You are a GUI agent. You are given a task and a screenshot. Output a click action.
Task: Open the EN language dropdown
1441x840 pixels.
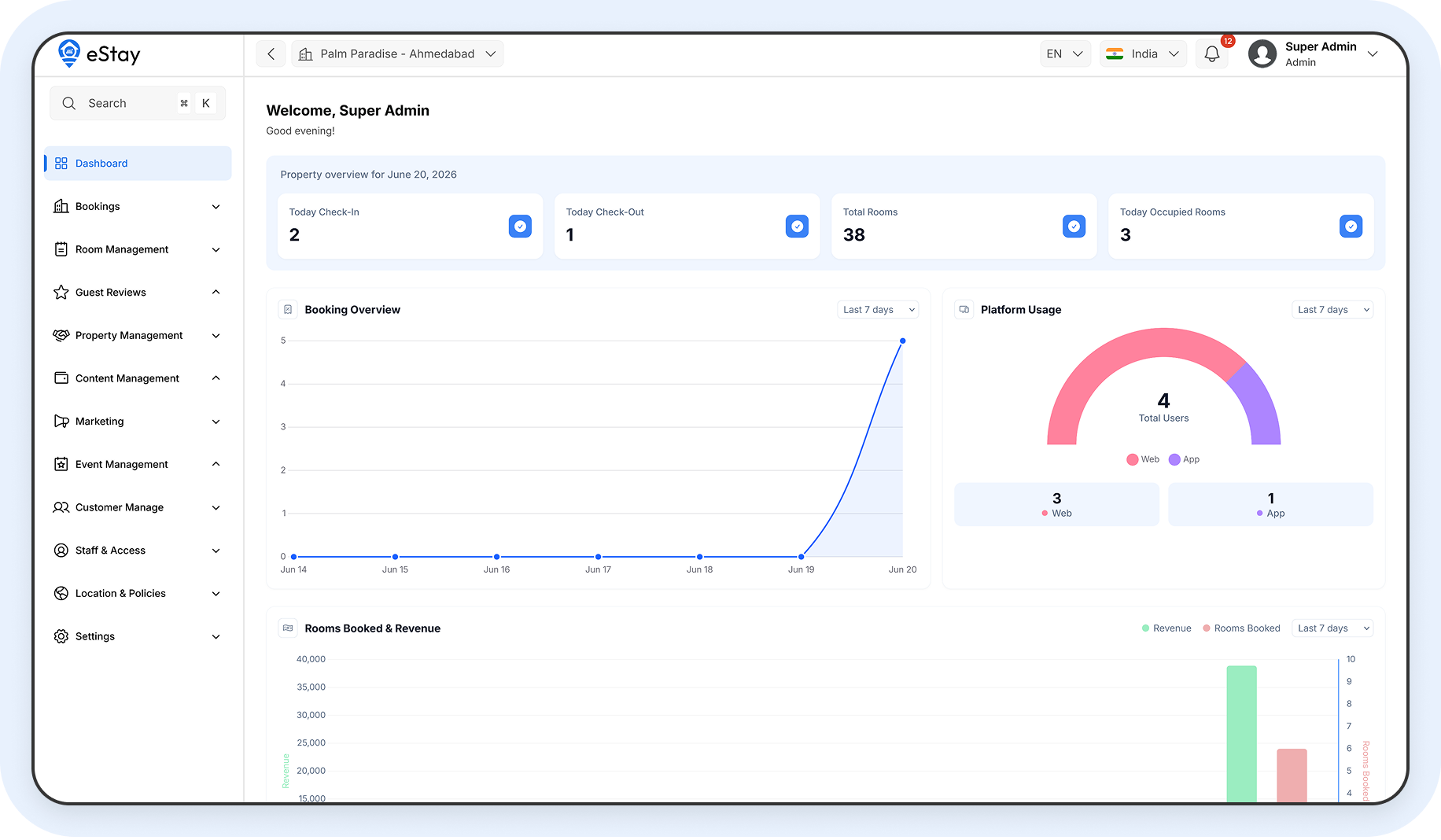point(1065,53)
